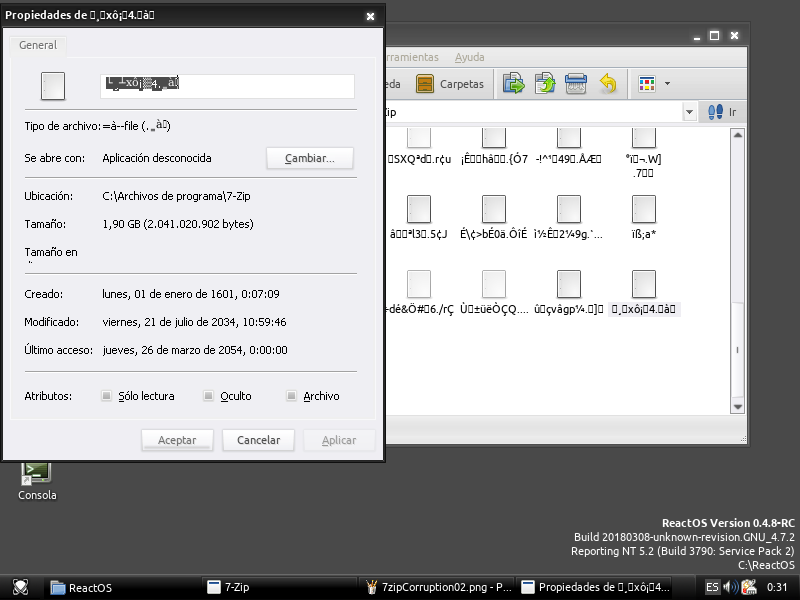Open the Consola desktop shortcut
Screen dimensions: 800x600
(x=37, y=479)
